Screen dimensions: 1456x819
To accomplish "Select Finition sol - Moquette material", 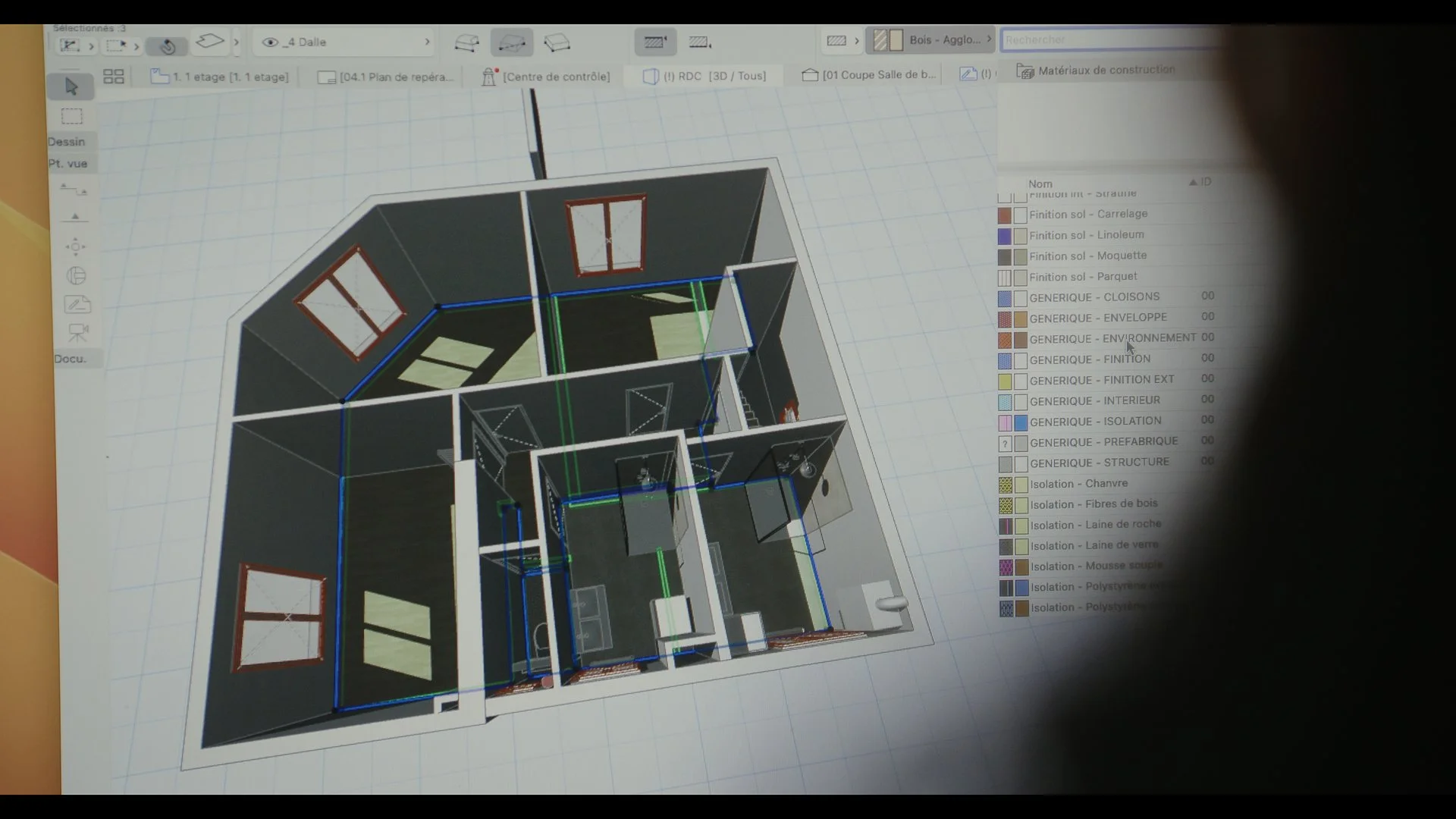I will 1088,256.
